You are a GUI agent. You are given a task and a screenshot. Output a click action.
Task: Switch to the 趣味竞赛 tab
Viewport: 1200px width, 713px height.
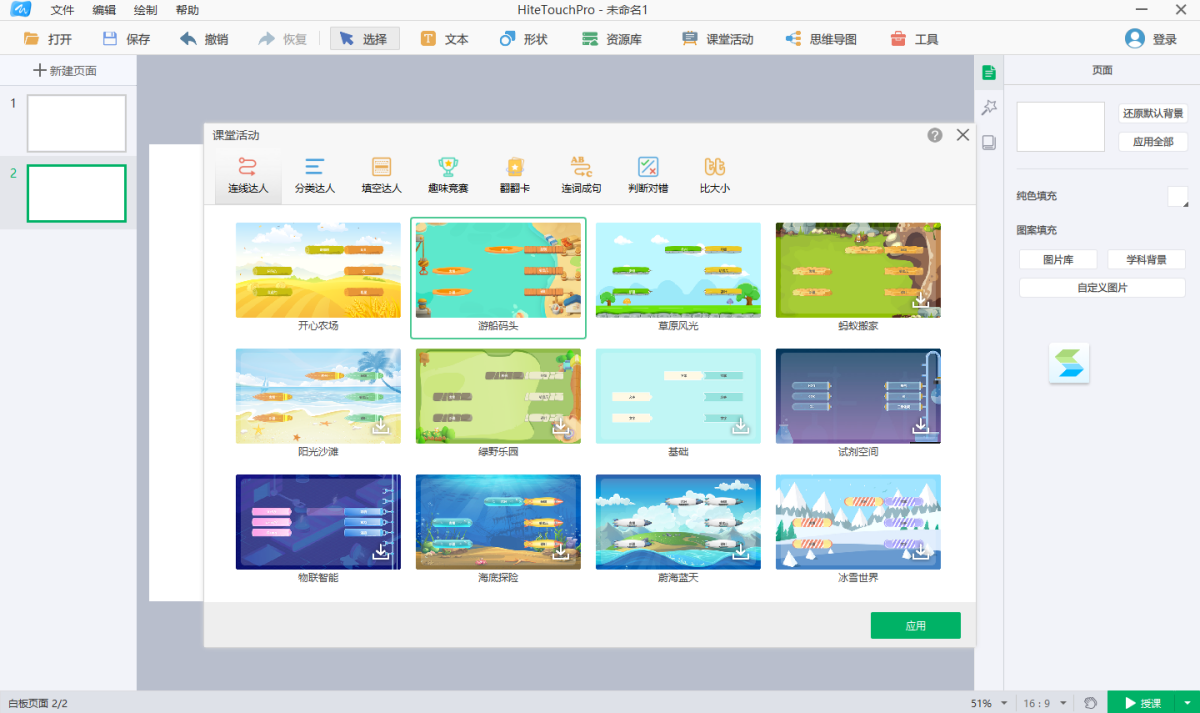tap(447, 175)
